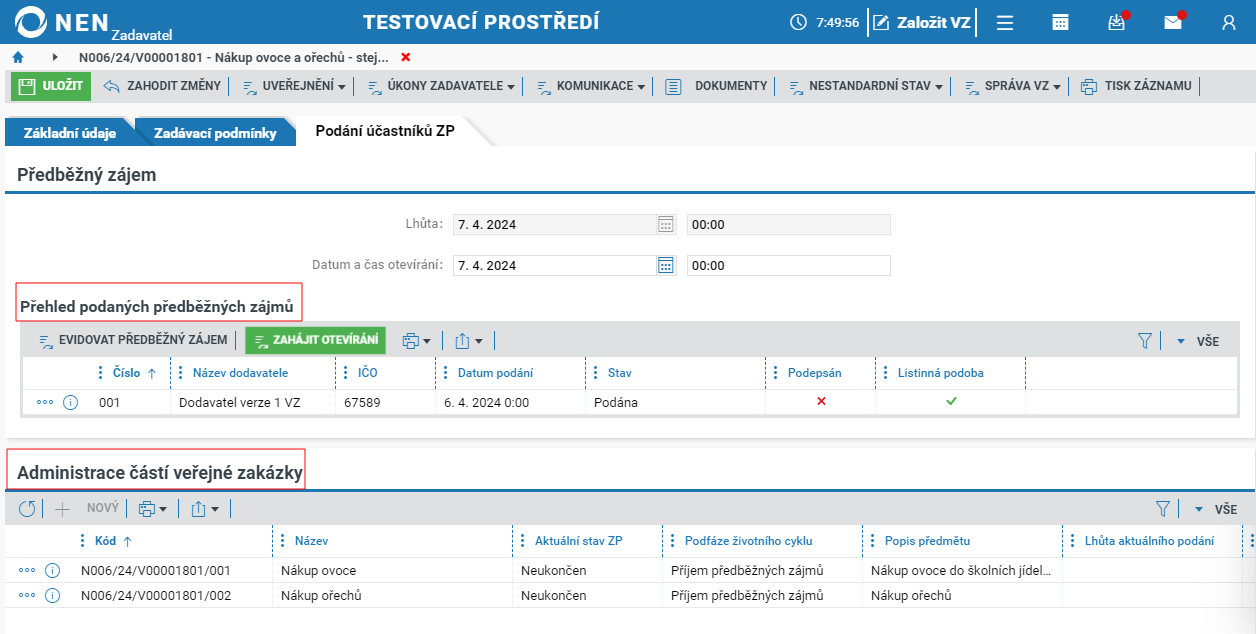Click TISK ZÁZNAMU toolbar item
The height and width of the screenshot is (634, 1256).
pyautogui.click(x=1137, y=86)
